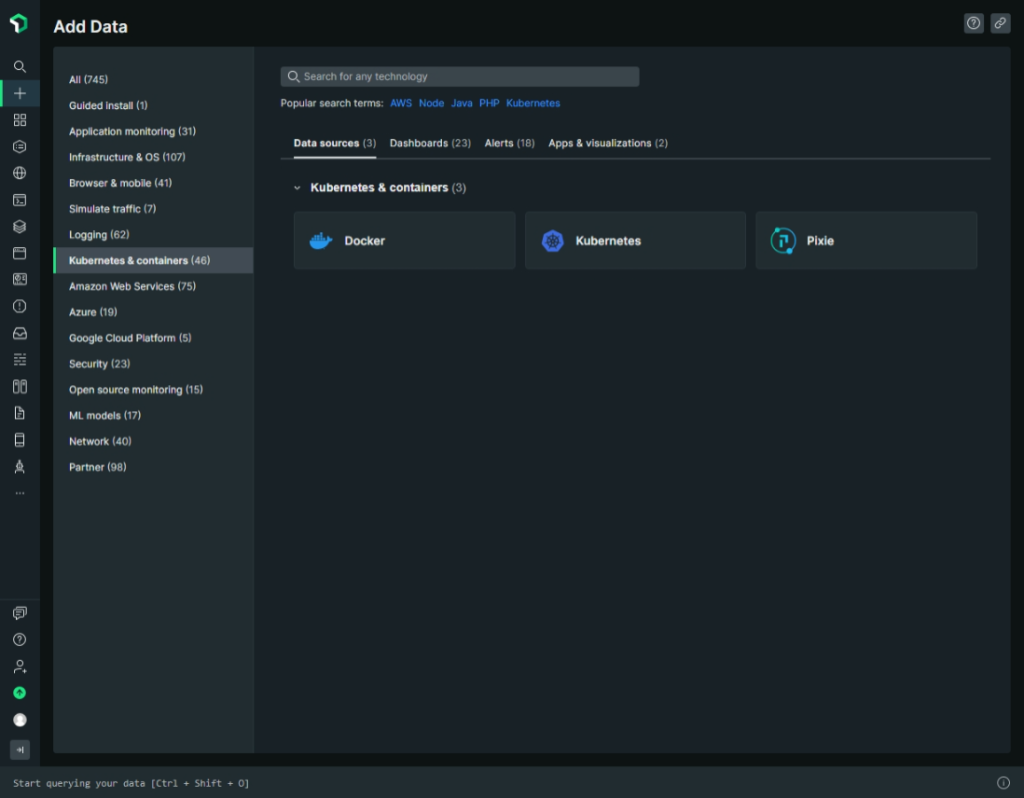1024x798 pixels.
Task: Open the terminal prompt sidebar icon
Action: coord(20,200)
